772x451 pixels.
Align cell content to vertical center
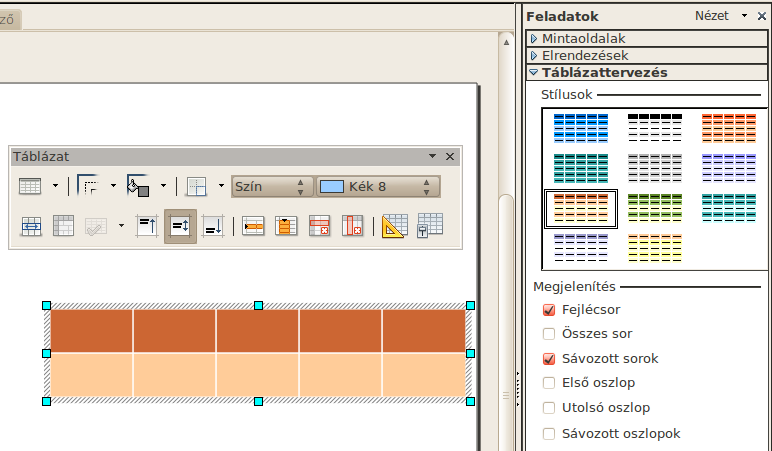(x=180, y=226)
